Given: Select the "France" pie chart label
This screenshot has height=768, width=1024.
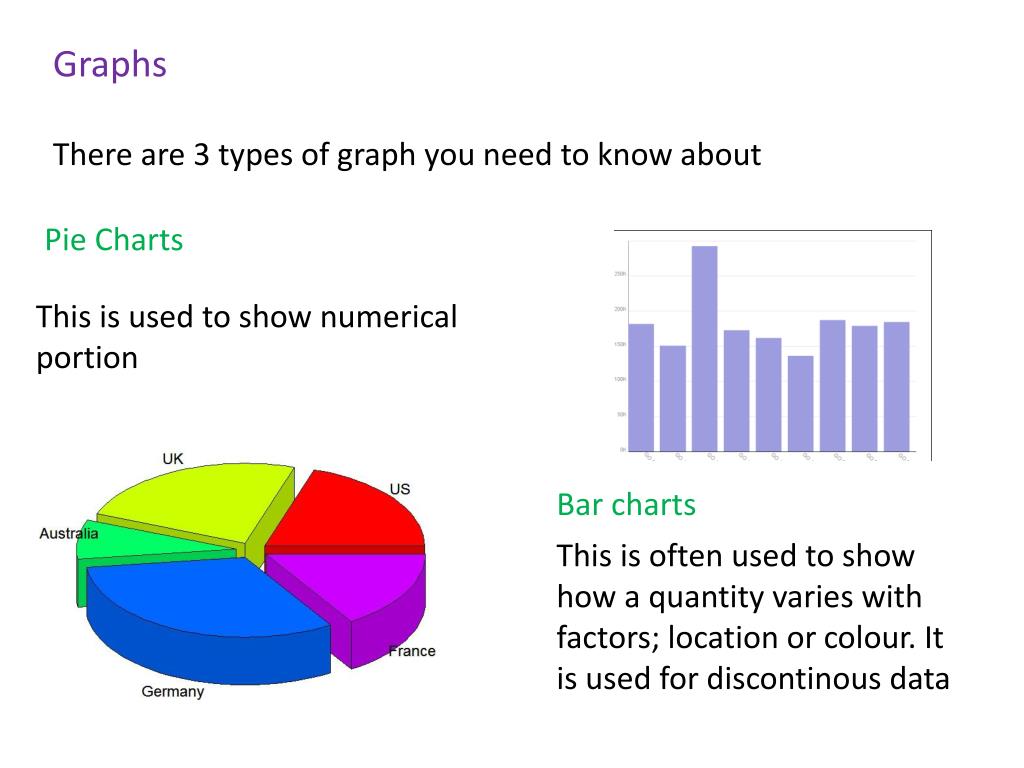Looking at the screenshot, I should point(412,651).
